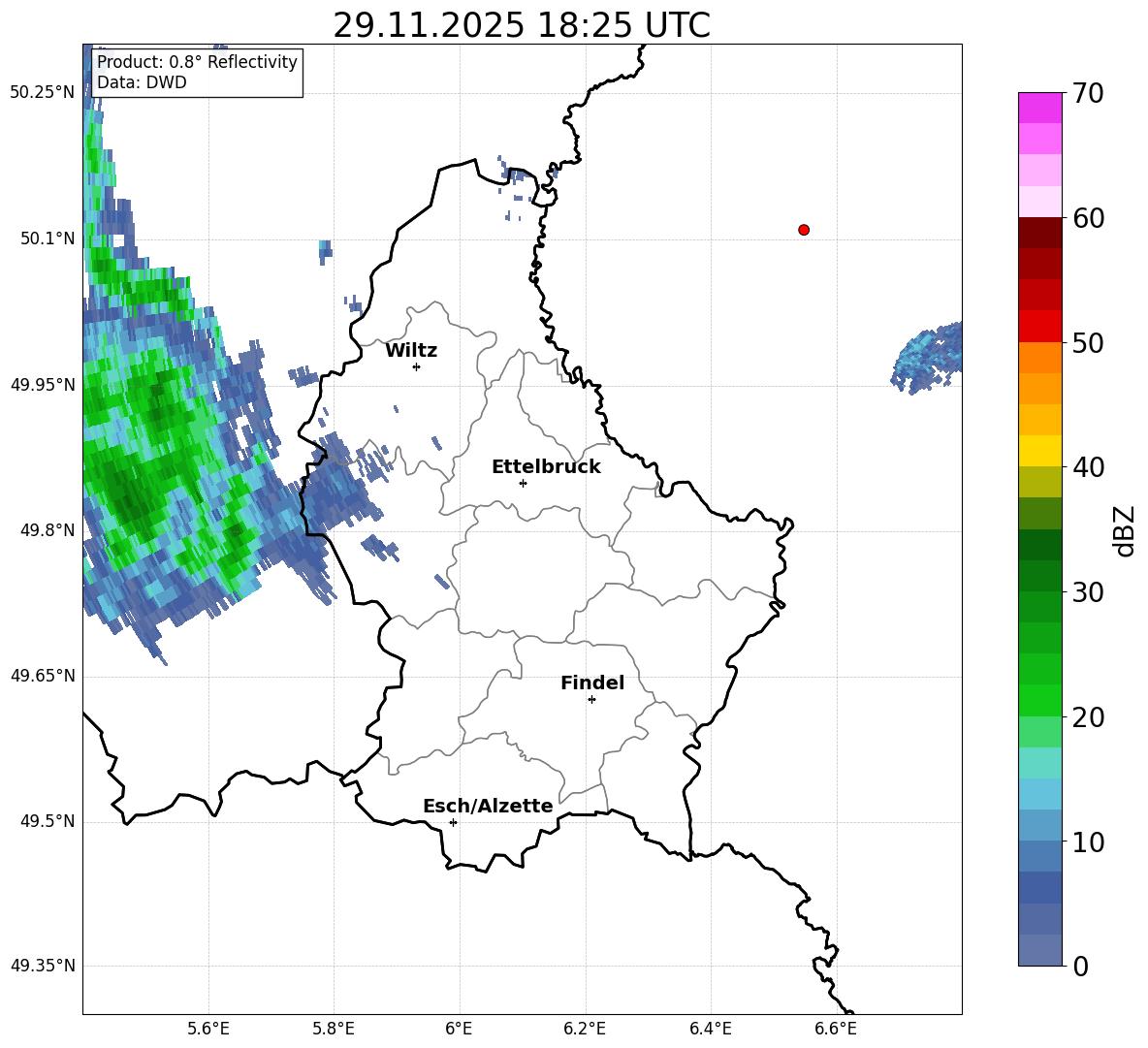Screen dimensions: 1148x1048
Task: Click the Findel station cross marker
Action: pos(591,700)
